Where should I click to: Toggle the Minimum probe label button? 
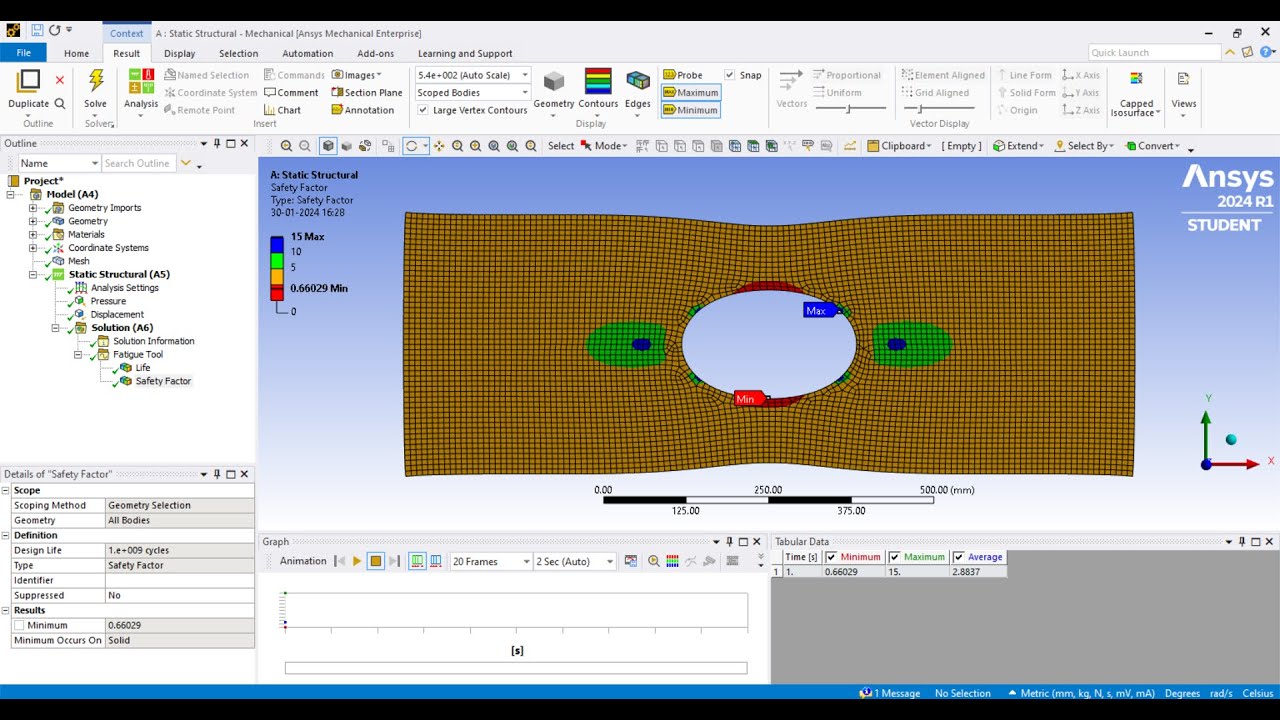[x=690, y=110]
